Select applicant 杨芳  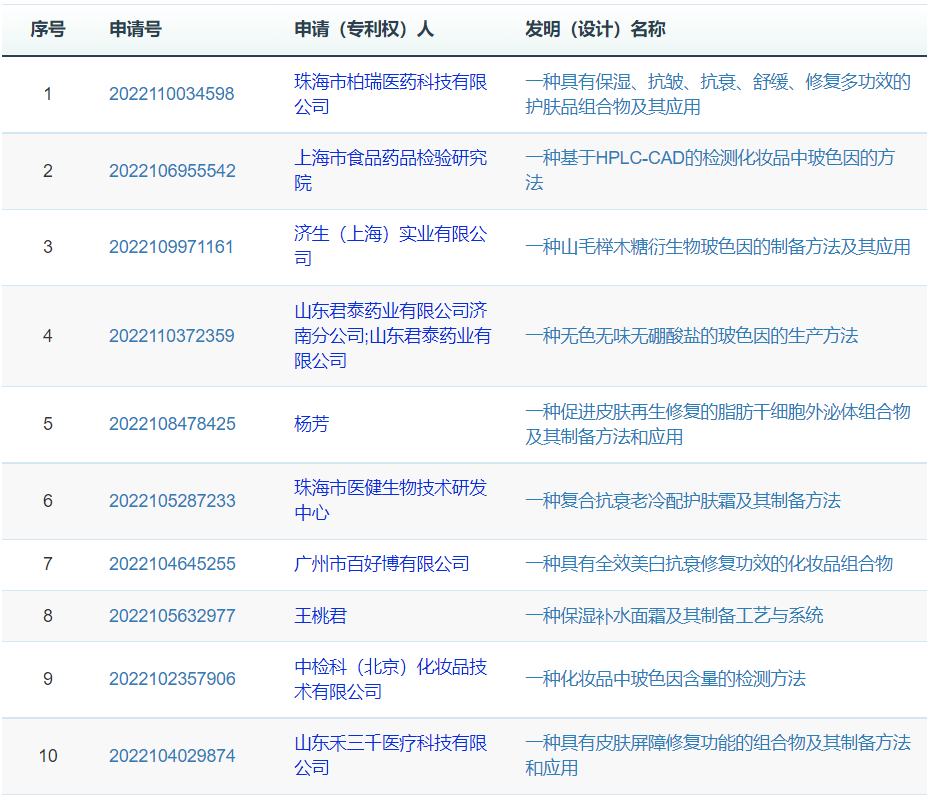click(311, 424)
